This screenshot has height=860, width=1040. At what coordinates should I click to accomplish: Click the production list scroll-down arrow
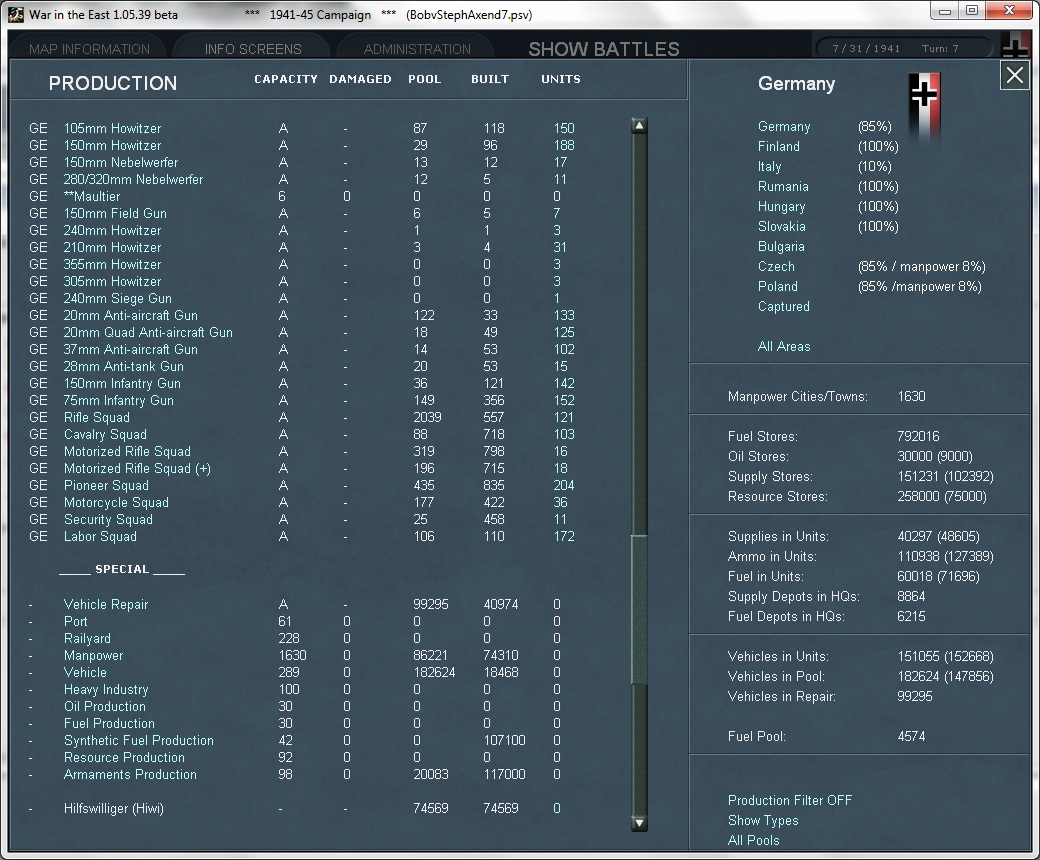pos(639,823)
